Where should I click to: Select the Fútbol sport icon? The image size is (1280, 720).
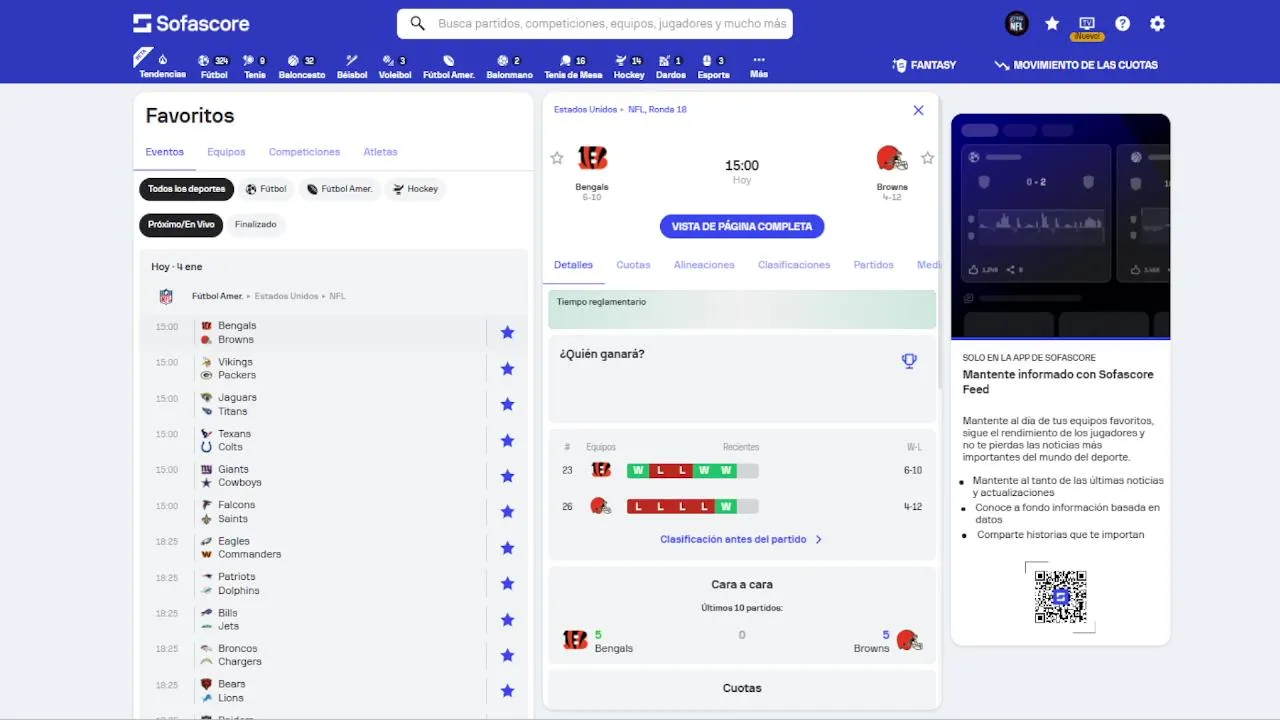(x=214, y=66)
